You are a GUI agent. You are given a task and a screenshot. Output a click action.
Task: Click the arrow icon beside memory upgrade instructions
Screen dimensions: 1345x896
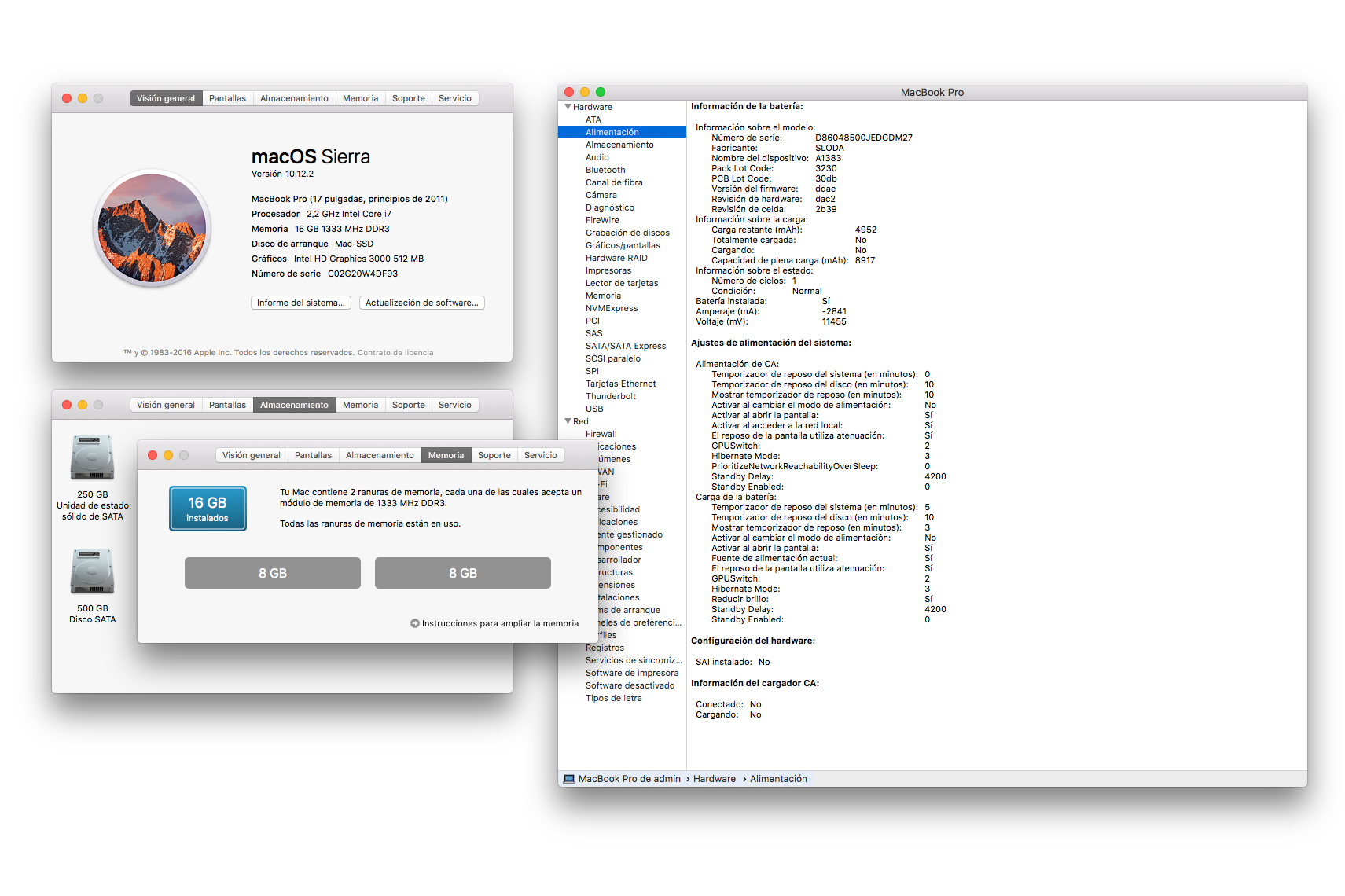[415, 623]
